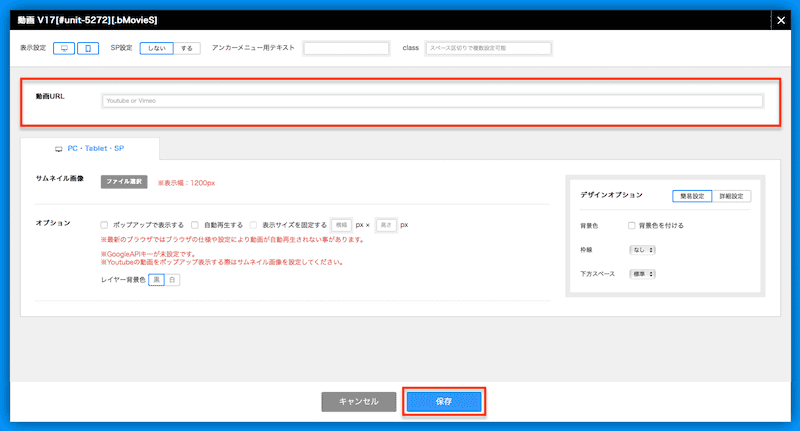Open the 下方スペース dropdown
Viewport: 800px width, 431px height.
coord(640,273)
